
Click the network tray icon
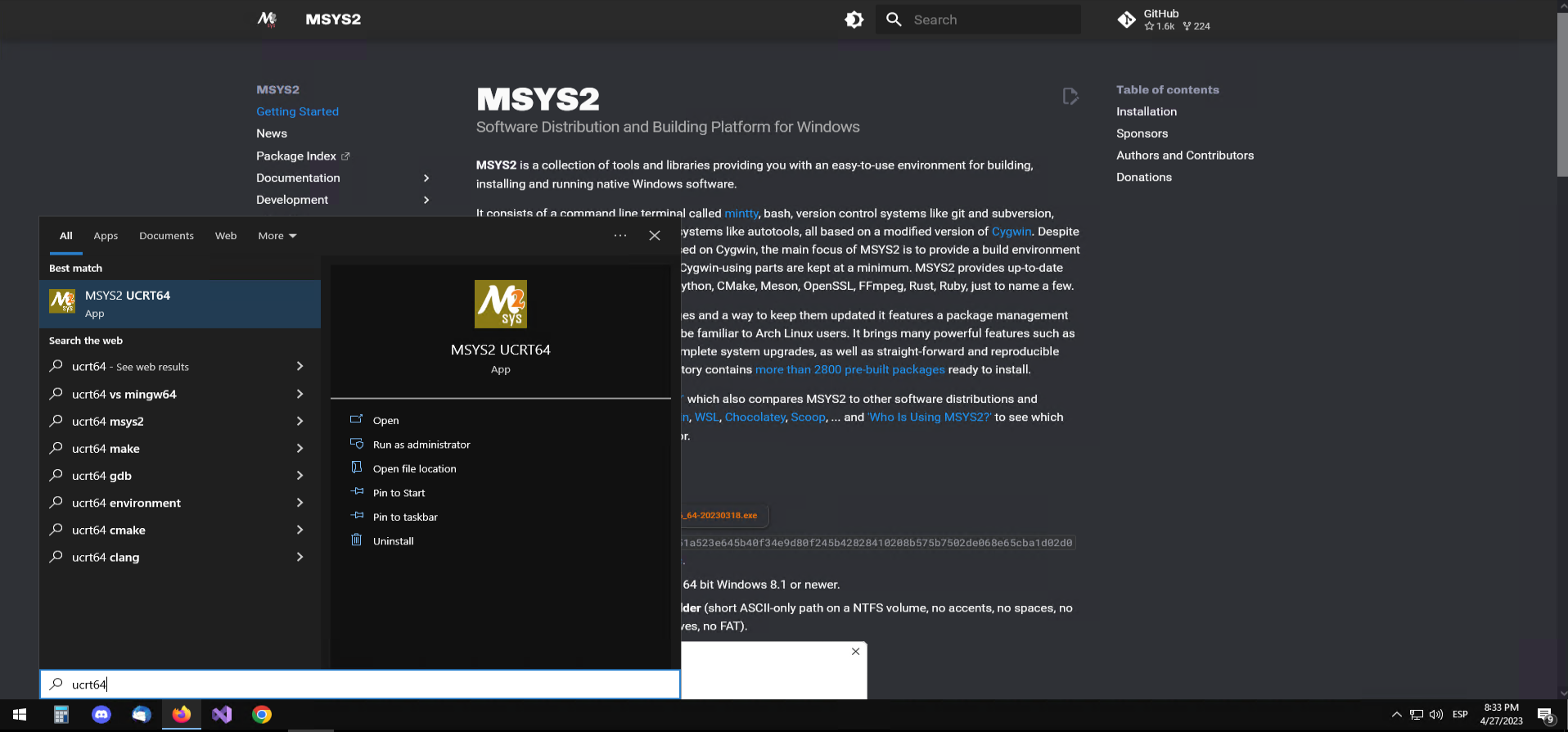coord(1416,715)
